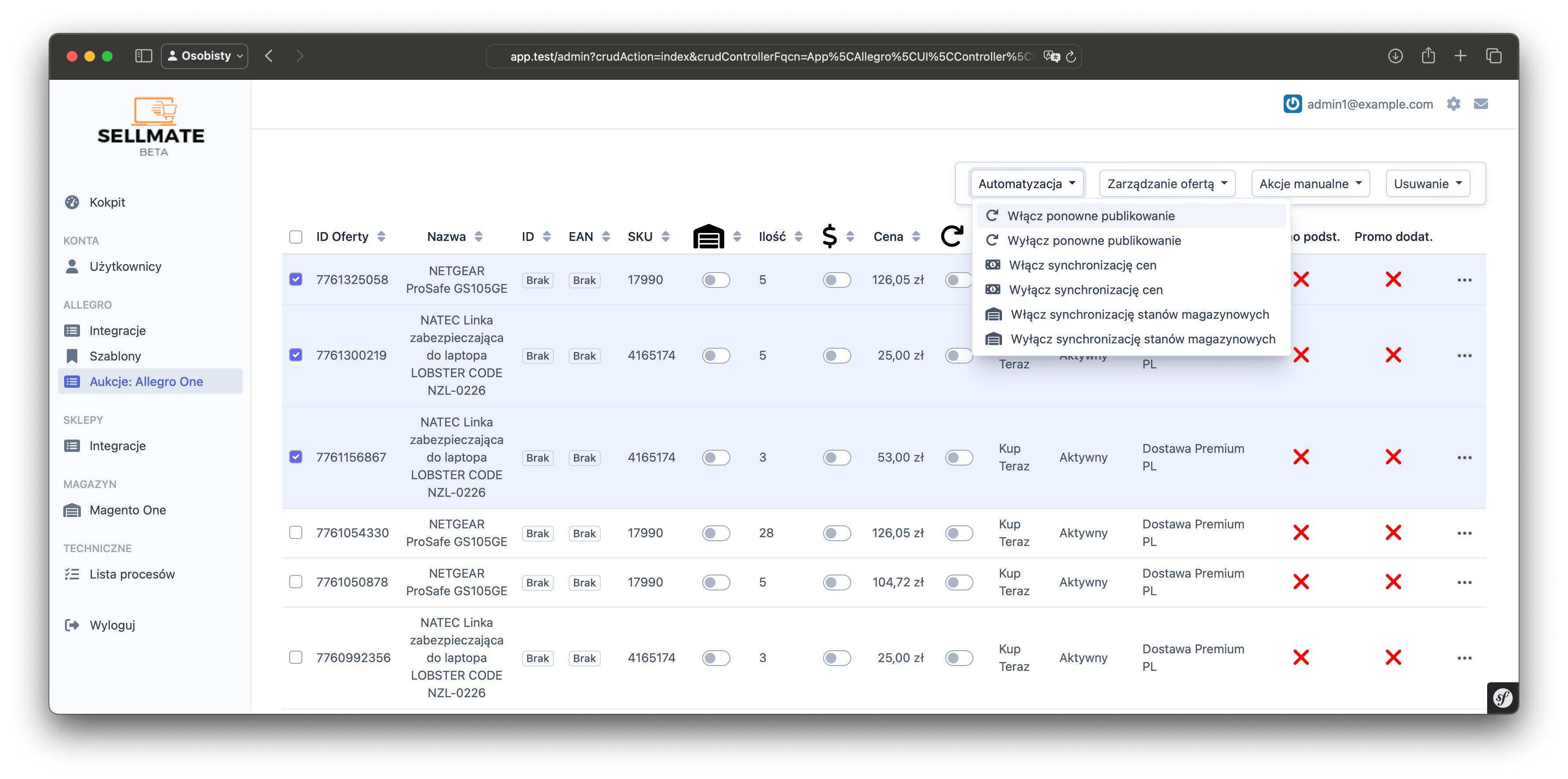This screenshot has width=1568, height=779.
Task: Open Szablony under Allegro
Action: click(x=150, y=356)
